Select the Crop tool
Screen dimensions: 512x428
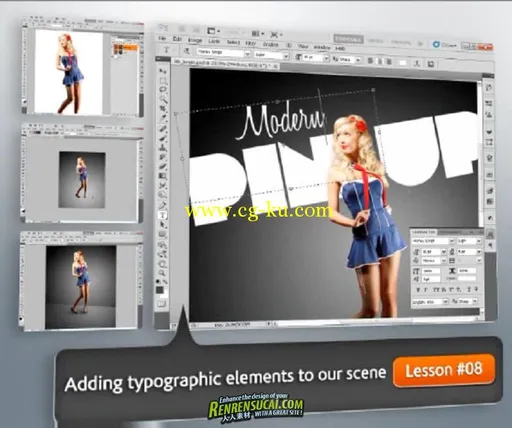pyautogui.click(x=163, y=108)
